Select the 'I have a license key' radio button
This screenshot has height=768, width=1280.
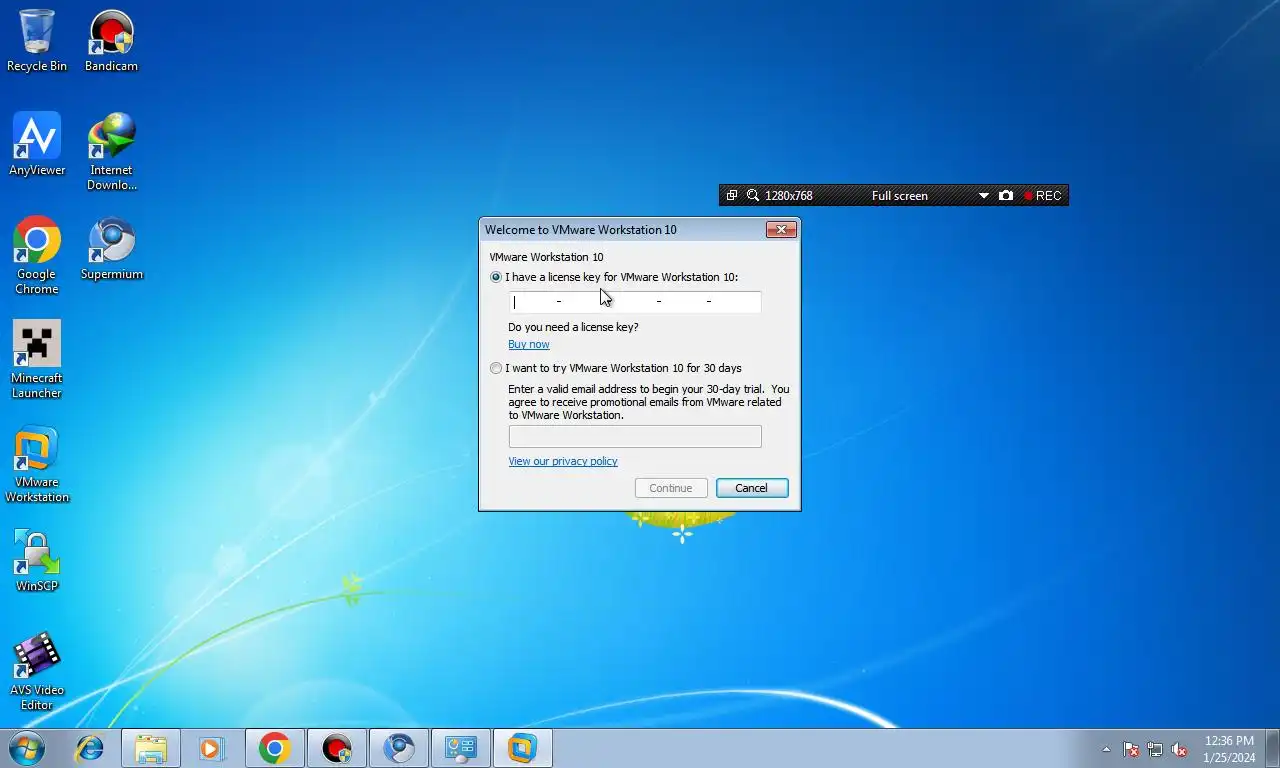(496, 277)
